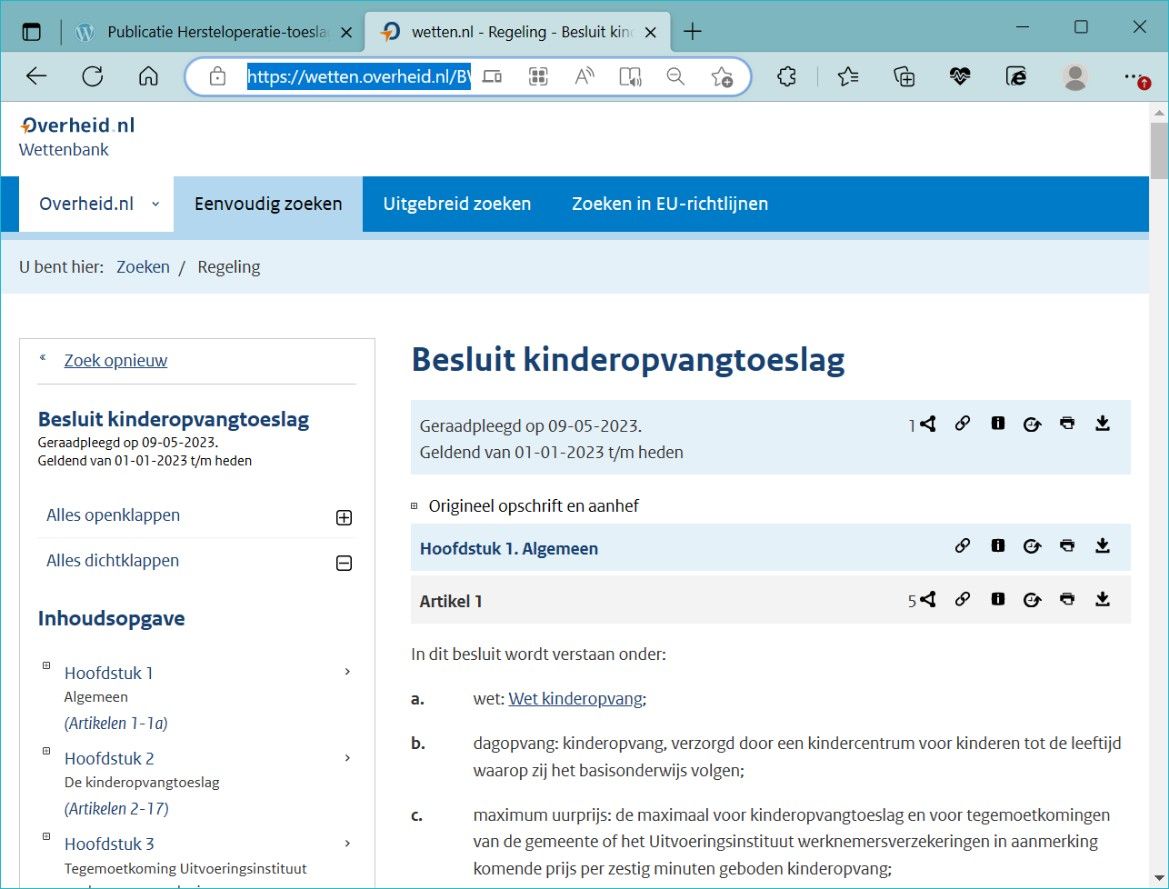
Task: Open Hoofdstuk 3 in contents
Action: click(109, 844)
